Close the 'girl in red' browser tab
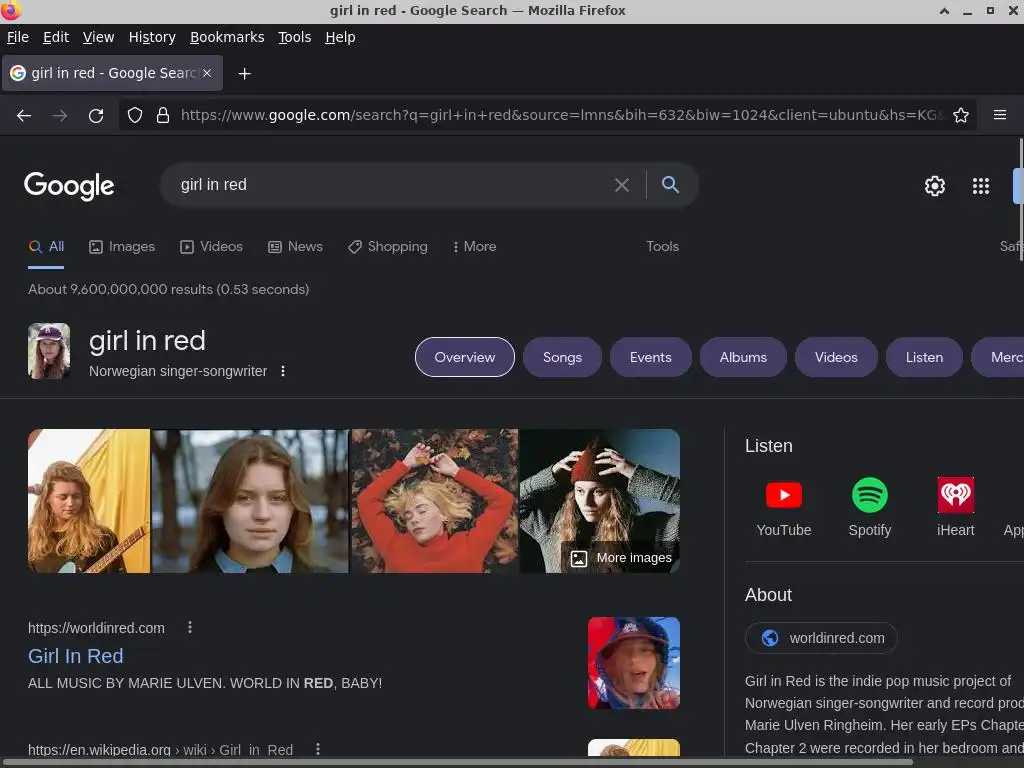Viewport: 1024px width, 768px height. [207, 73]
